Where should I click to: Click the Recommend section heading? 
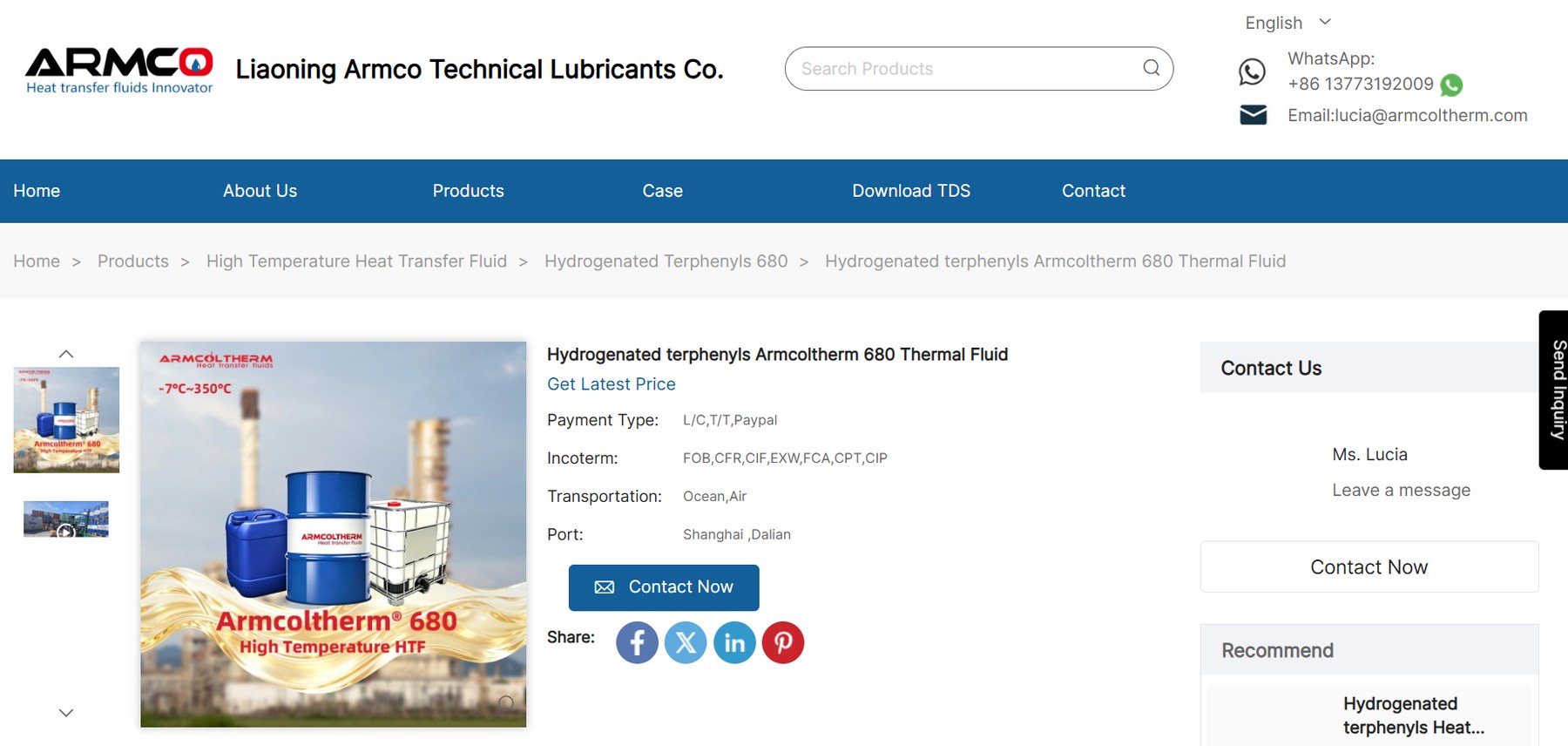coord(1277,651)
